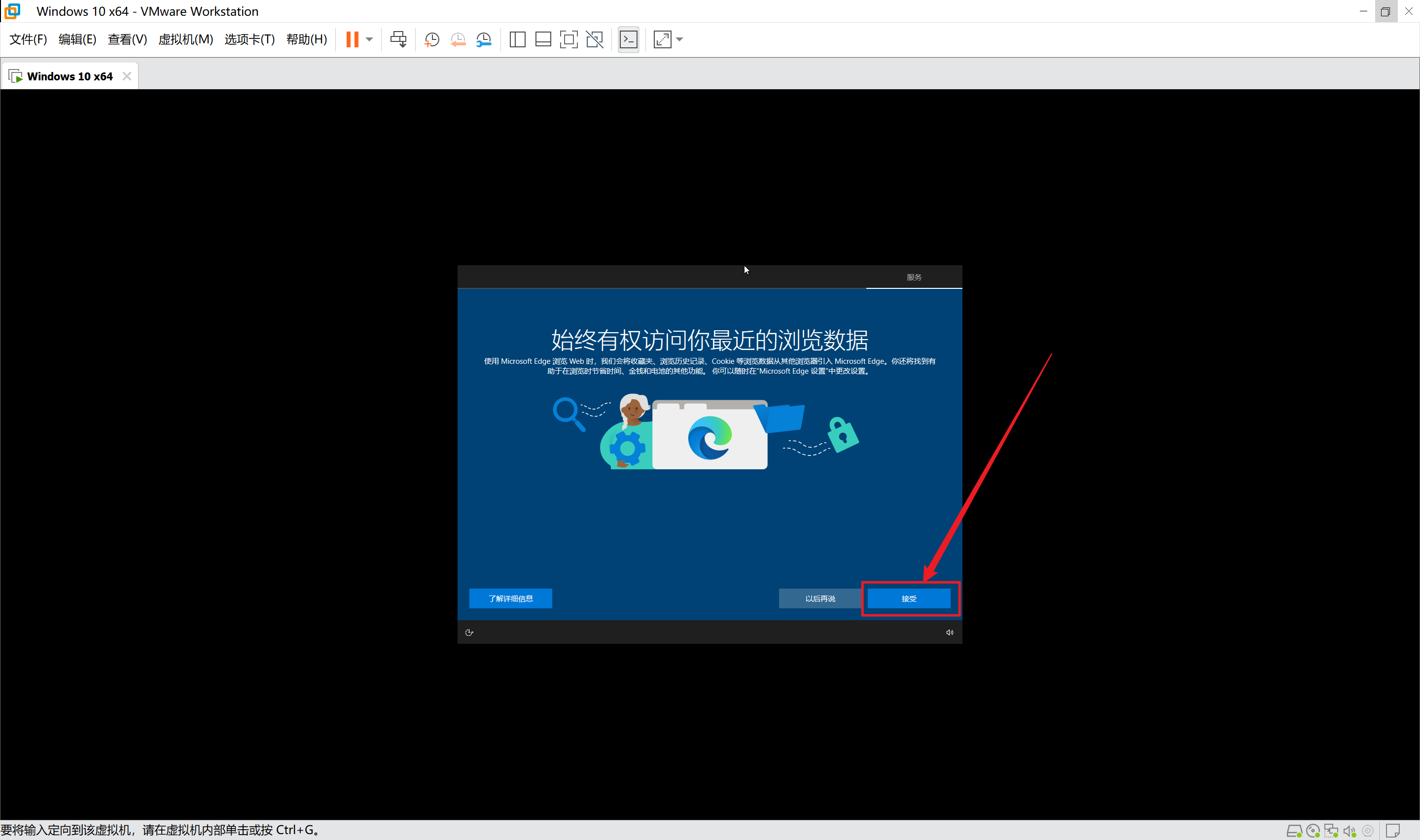Image resolution: width=1420 pixels, height=840 pixels.
Task: Expand the stretch guest dropdown arrow
Action: click(680, 39)
